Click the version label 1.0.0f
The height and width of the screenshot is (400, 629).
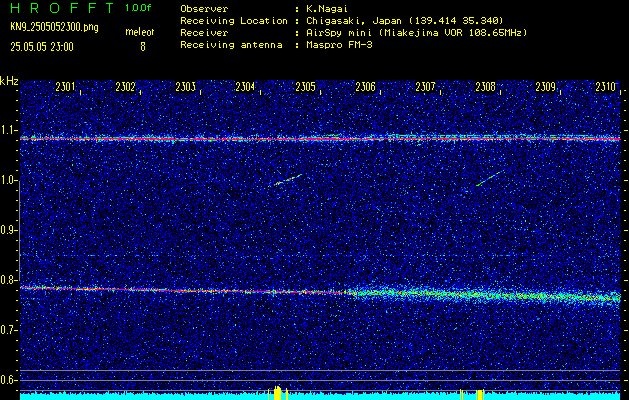[138, 8]
